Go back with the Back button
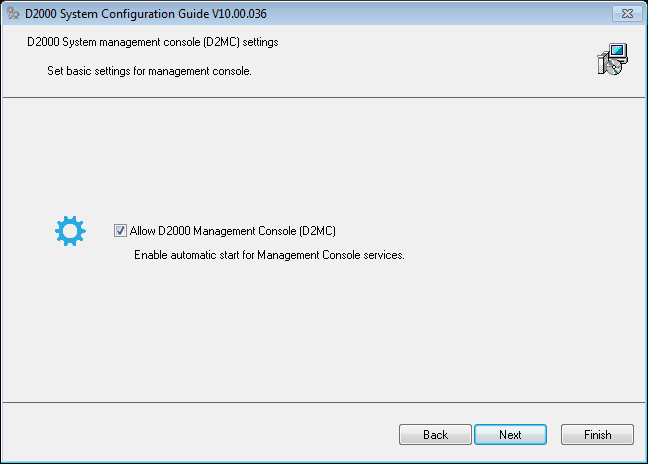648x464 pixels. pos(435,435)
